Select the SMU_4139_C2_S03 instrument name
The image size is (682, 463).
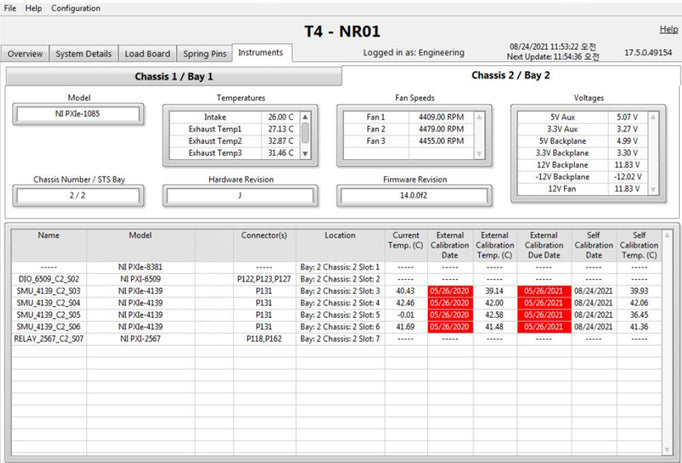49,291
